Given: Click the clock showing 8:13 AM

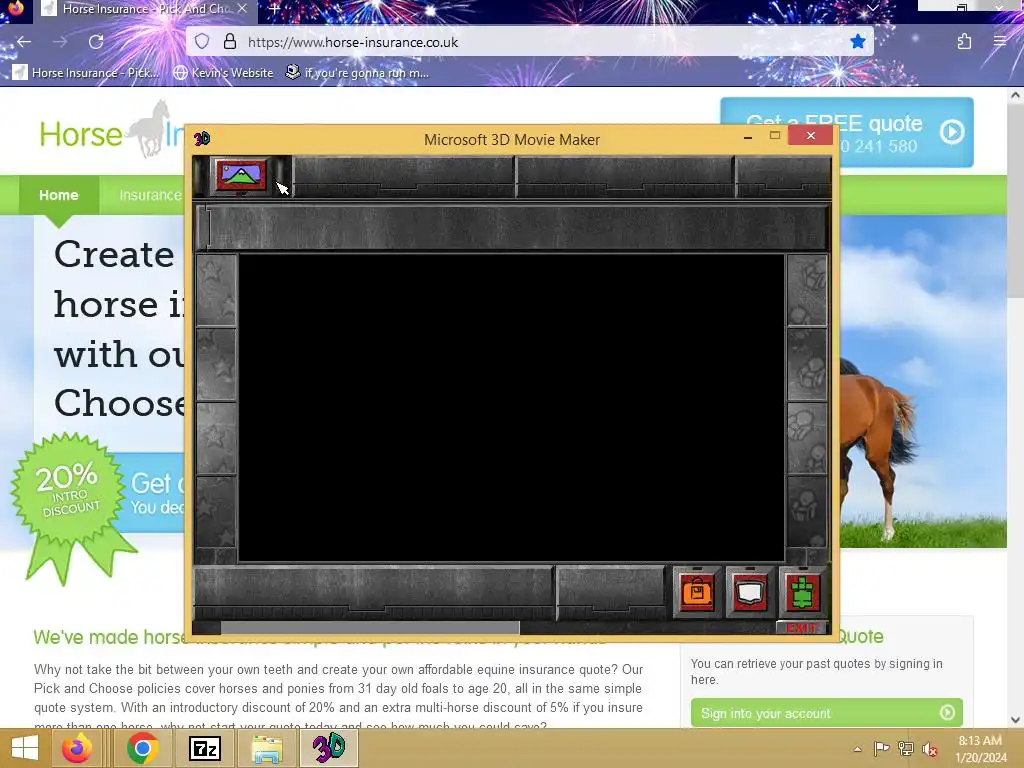Looking at the screenshot, I should coord(980,748).
